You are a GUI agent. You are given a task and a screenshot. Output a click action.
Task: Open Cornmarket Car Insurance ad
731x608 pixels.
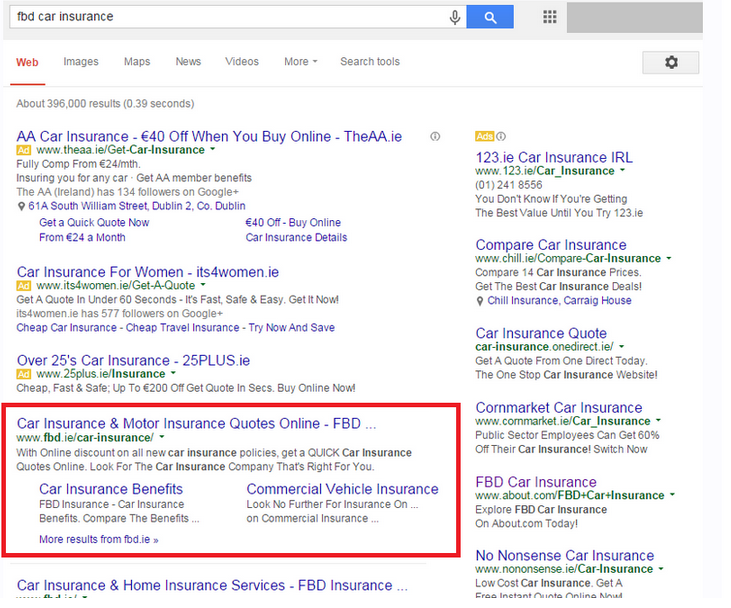point(559,408)
